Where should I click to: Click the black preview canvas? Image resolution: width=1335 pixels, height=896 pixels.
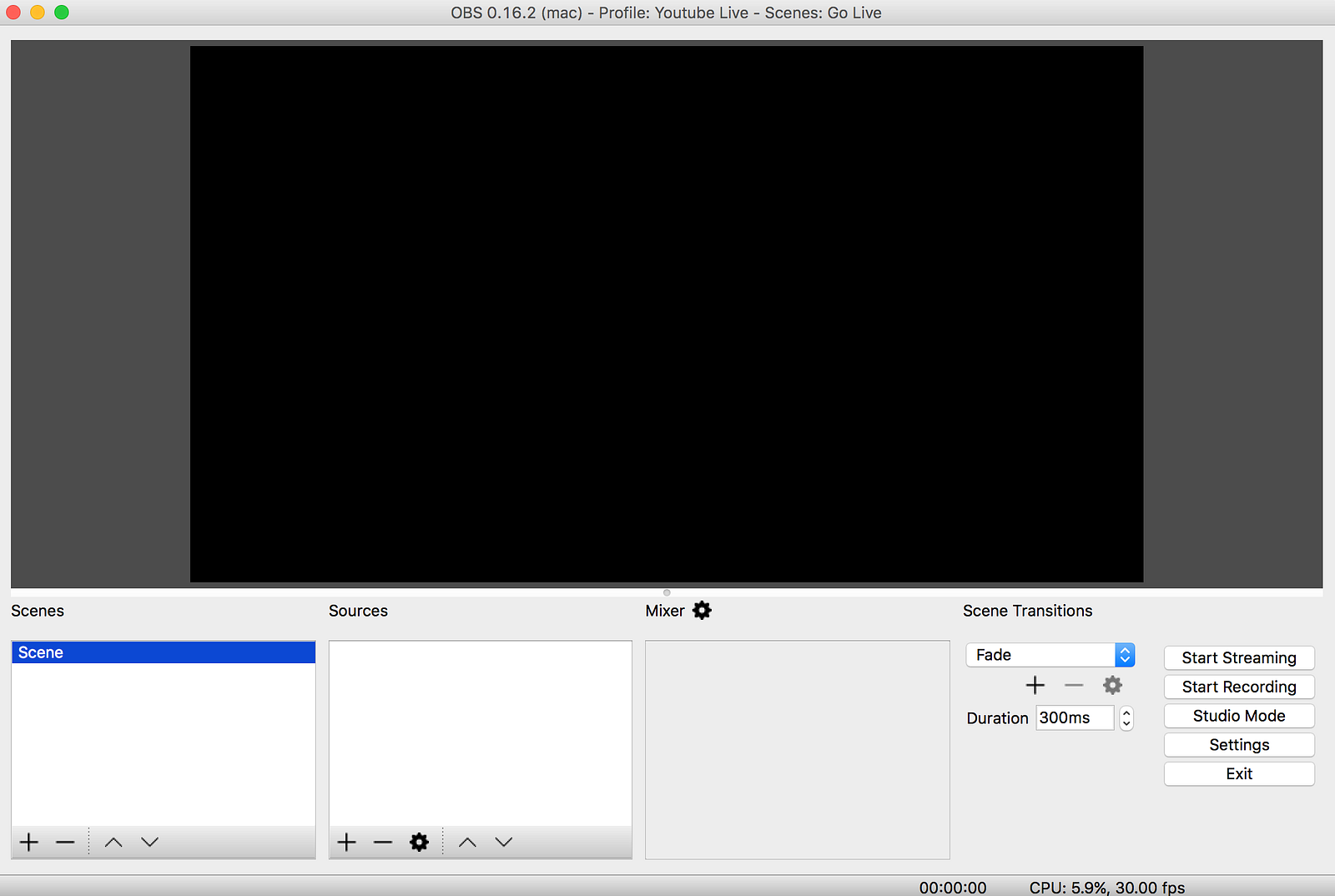coord(667,314)
